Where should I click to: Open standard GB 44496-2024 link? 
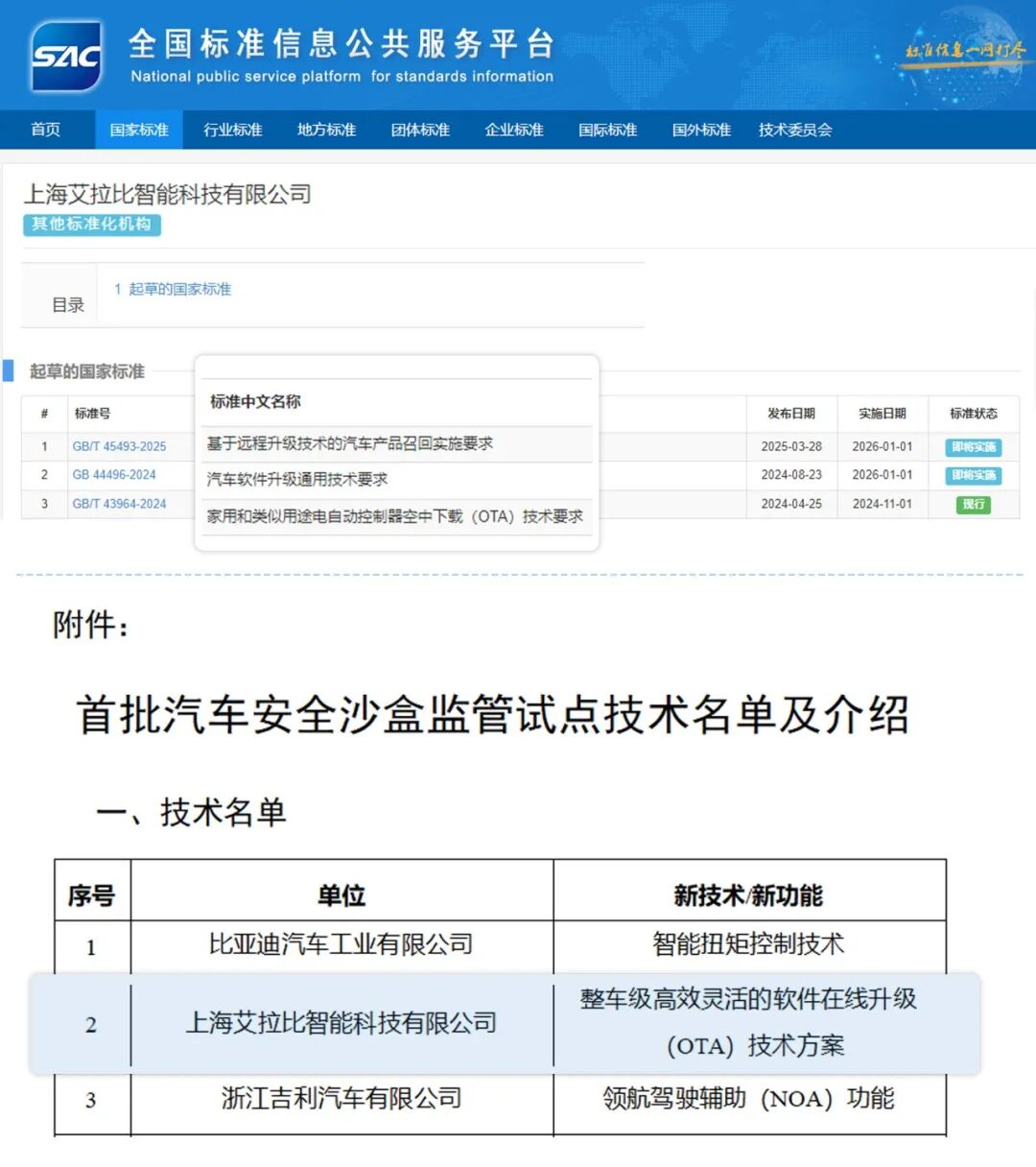[114, 475]
